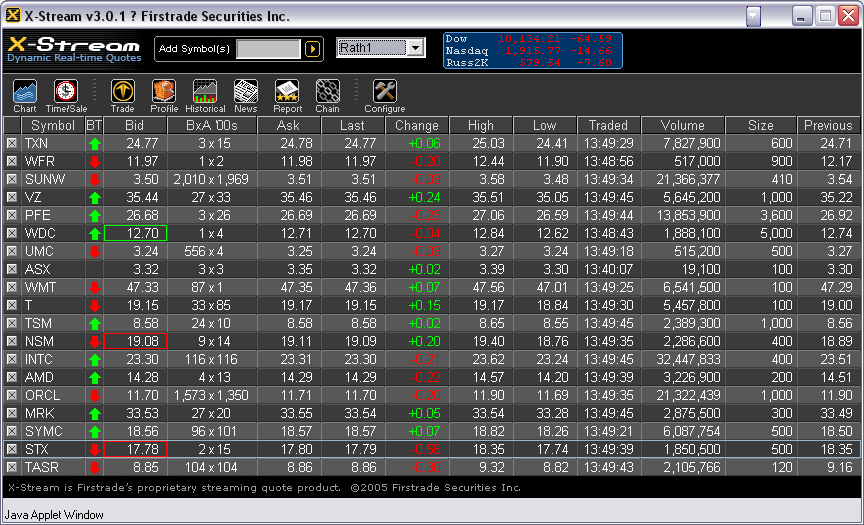
Task: Remove the NSM row with its X icon
Action: pyautogui.click(x=12, y=341)
